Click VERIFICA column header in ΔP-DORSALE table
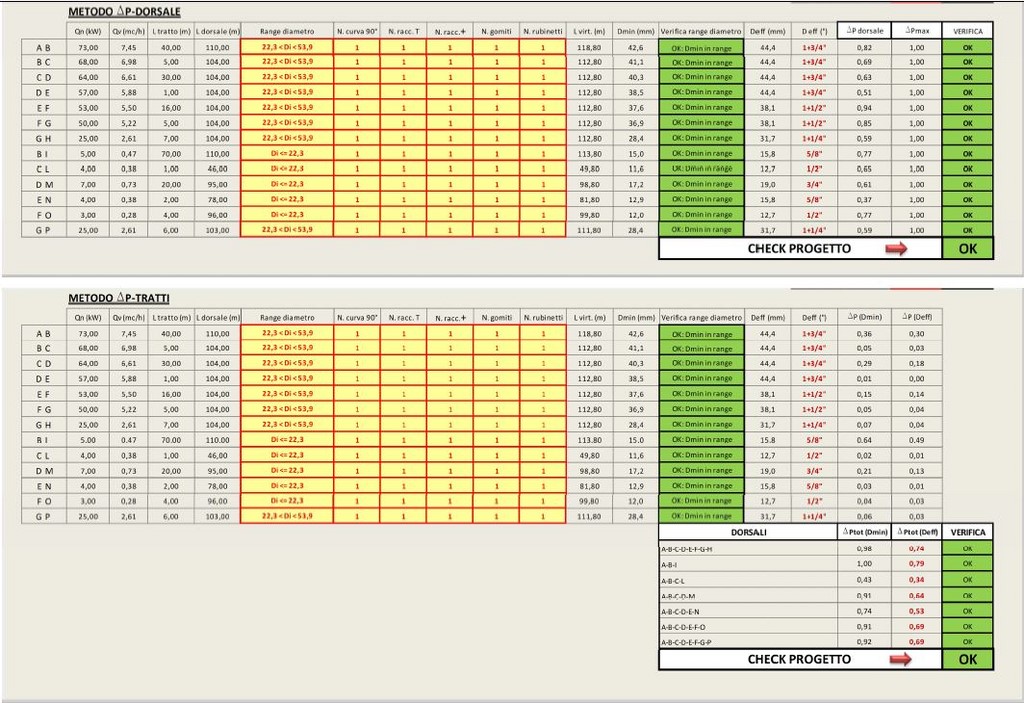This screenshot has height=703, width=1024. tap(967, 32)
